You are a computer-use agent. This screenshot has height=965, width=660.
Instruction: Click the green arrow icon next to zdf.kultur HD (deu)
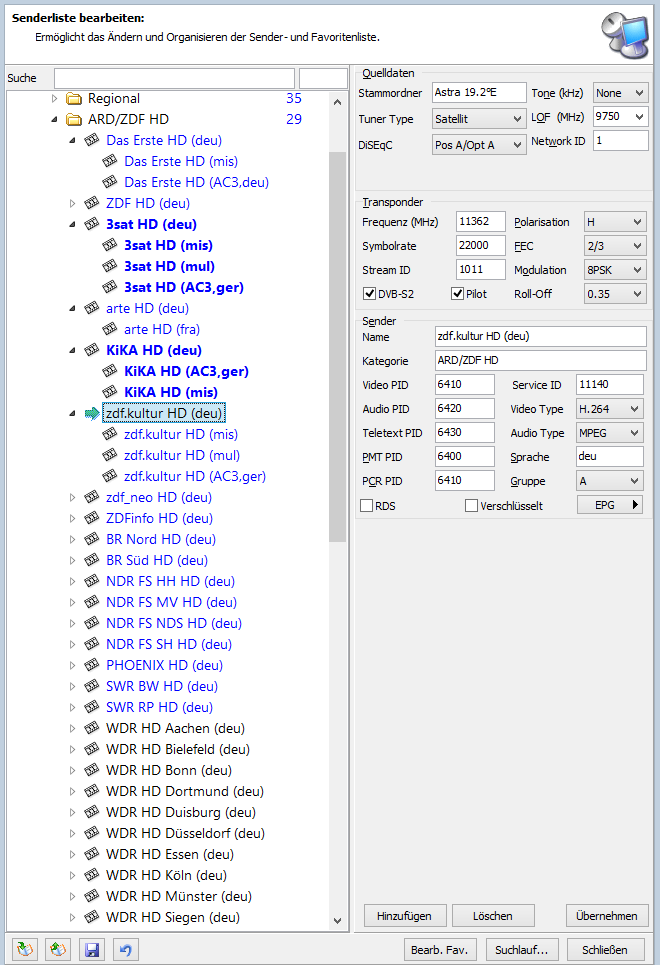point(92,414)
